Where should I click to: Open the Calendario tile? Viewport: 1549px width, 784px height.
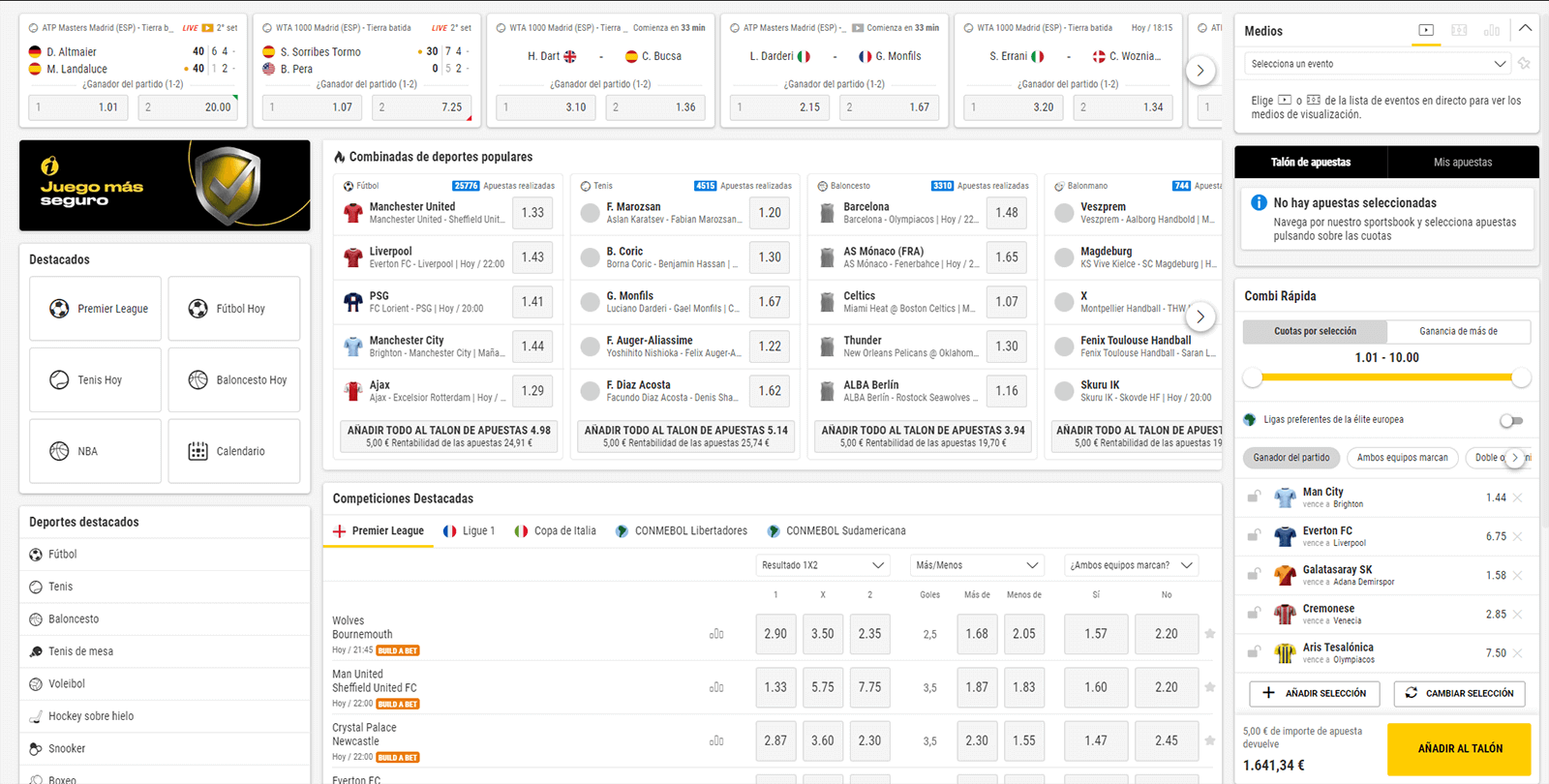[x=233, y=451]
